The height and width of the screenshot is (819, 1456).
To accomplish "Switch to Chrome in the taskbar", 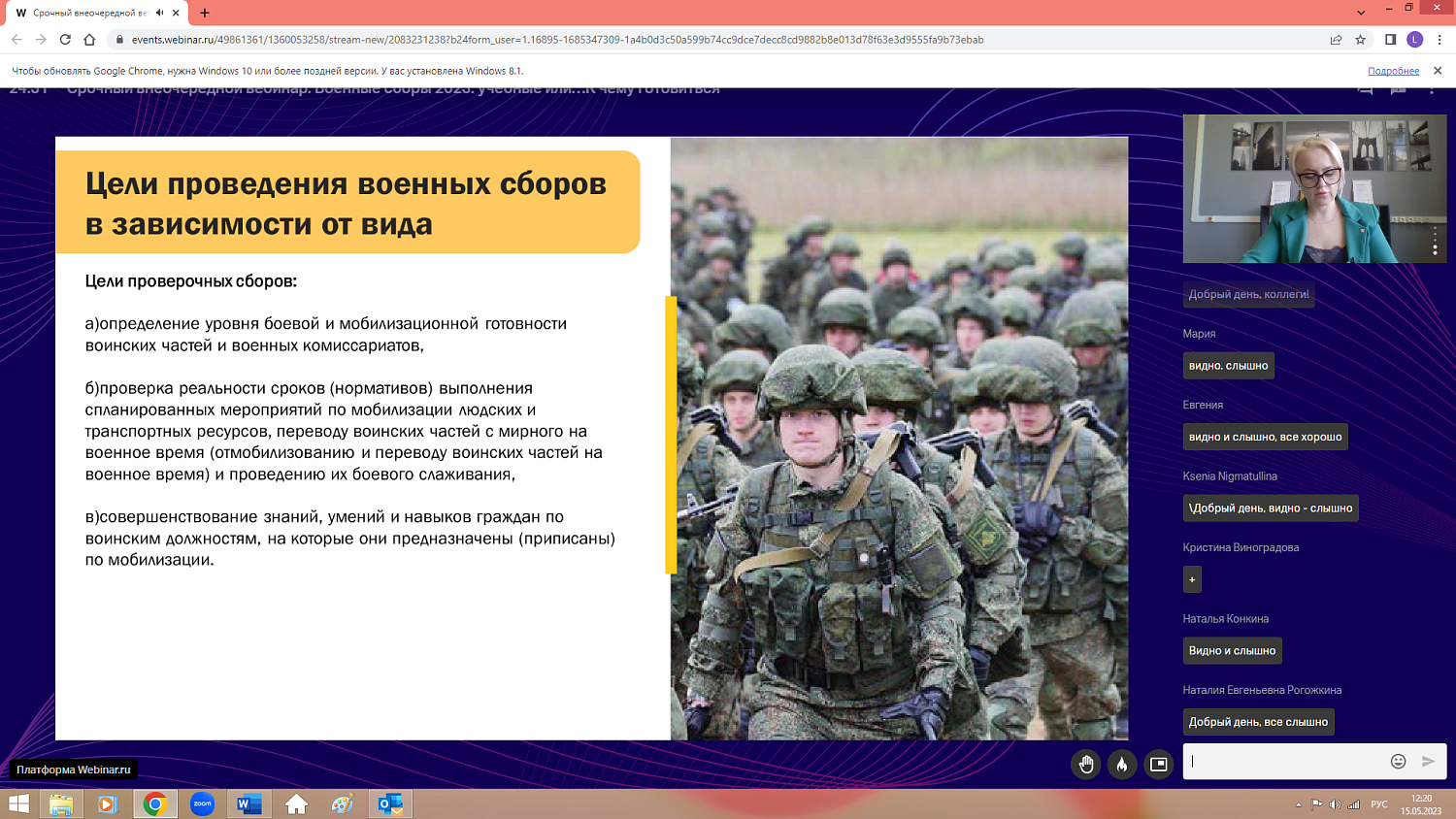I will 155,803.
